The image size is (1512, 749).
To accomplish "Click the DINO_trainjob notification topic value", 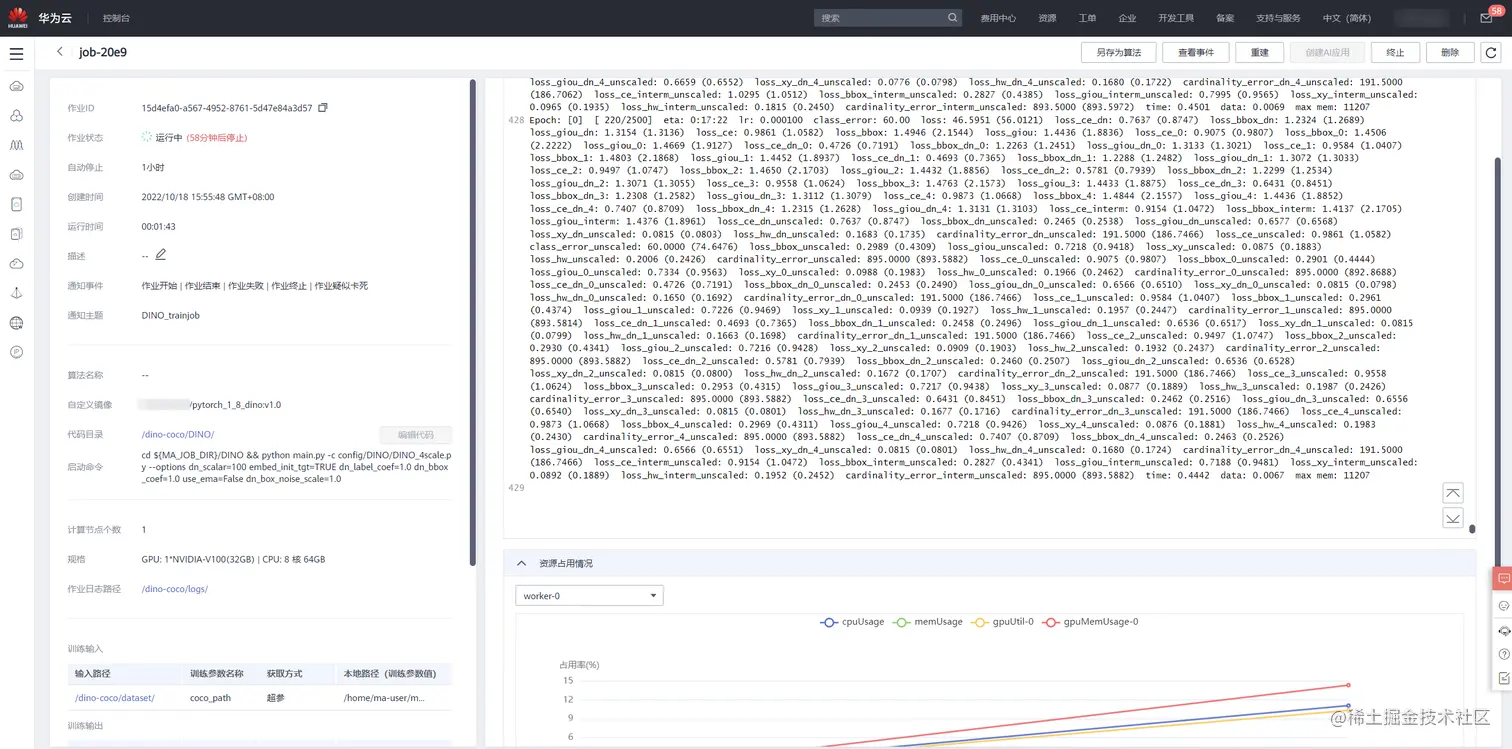I will click(x=173, y=315).
